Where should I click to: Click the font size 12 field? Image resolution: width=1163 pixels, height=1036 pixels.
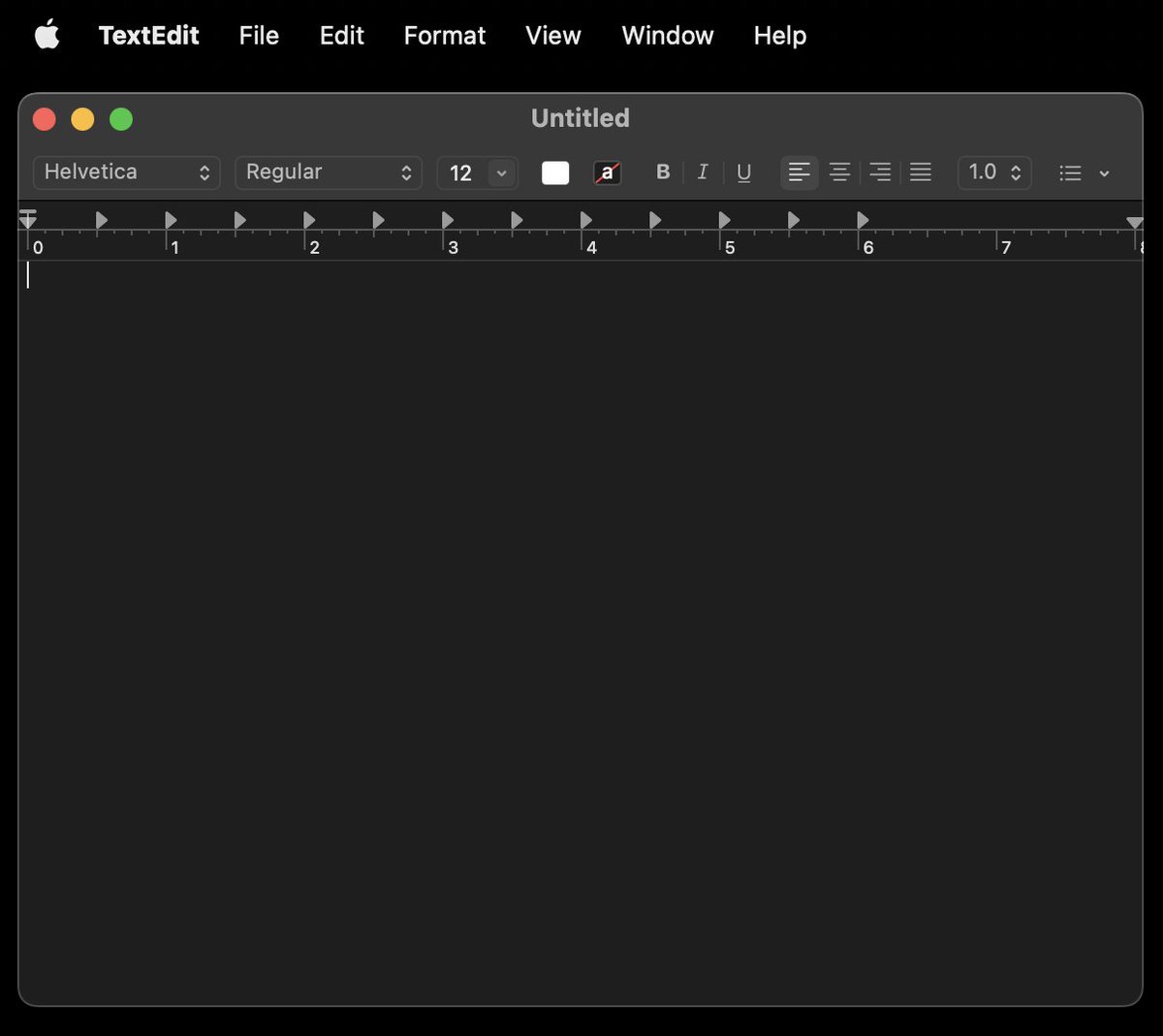pos(462,173)
